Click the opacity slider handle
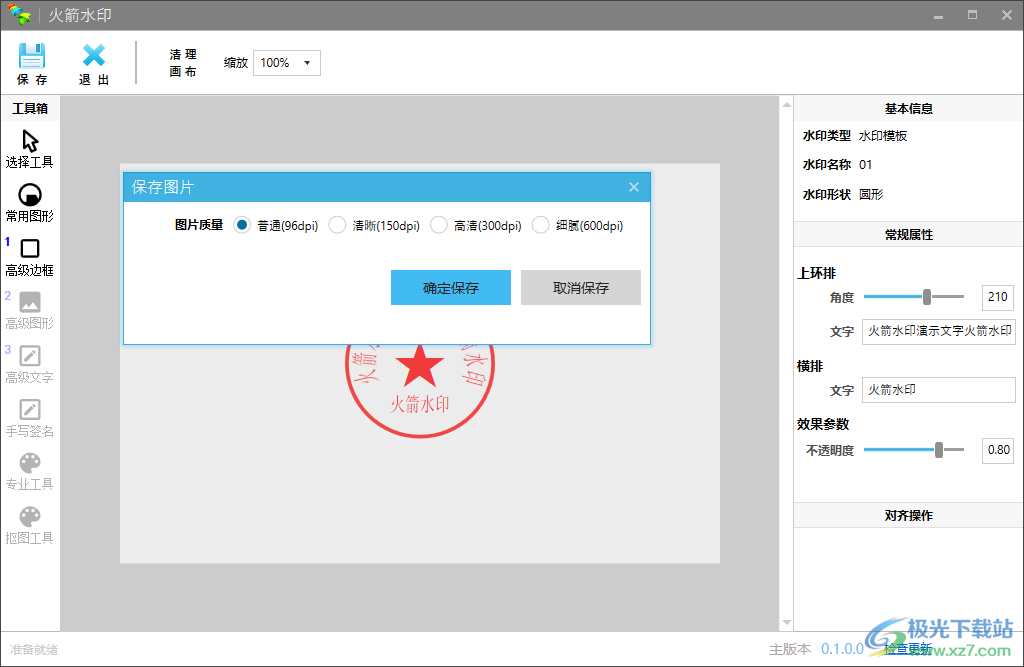Viewport: 1024px width, 667px height. (939, 450)
